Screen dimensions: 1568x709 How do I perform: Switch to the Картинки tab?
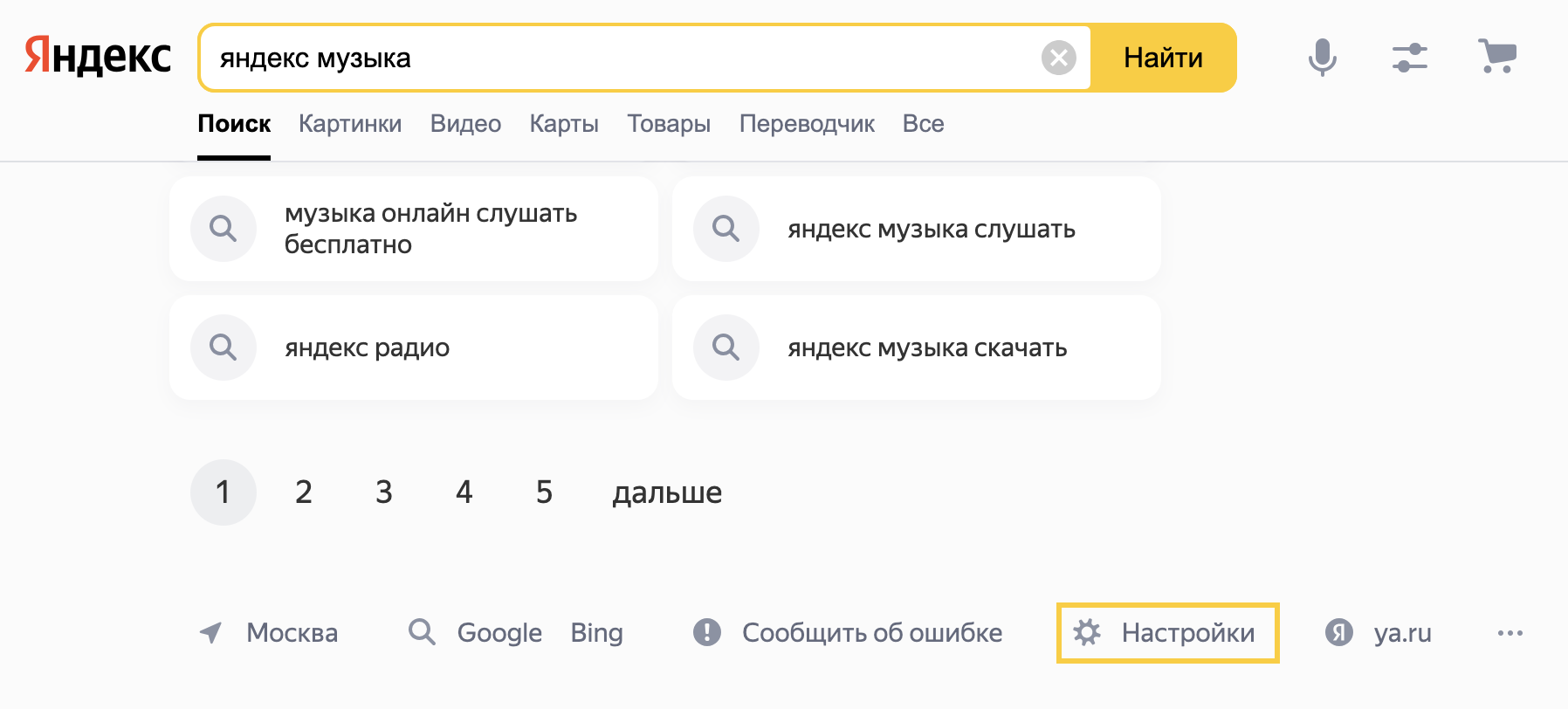coord(350,124)
